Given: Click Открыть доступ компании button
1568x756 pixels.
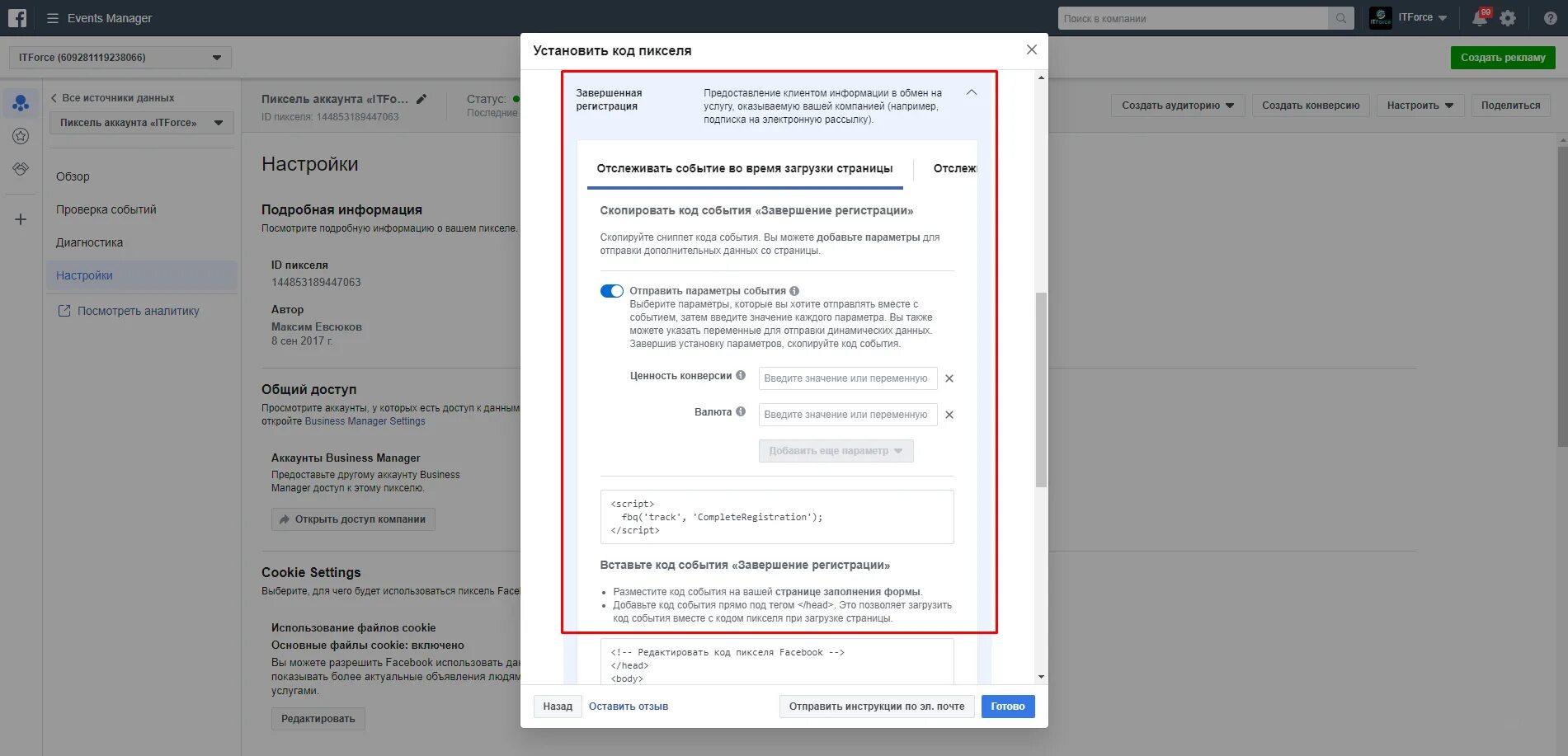Looking at the screenshot, I should [353, 519].
